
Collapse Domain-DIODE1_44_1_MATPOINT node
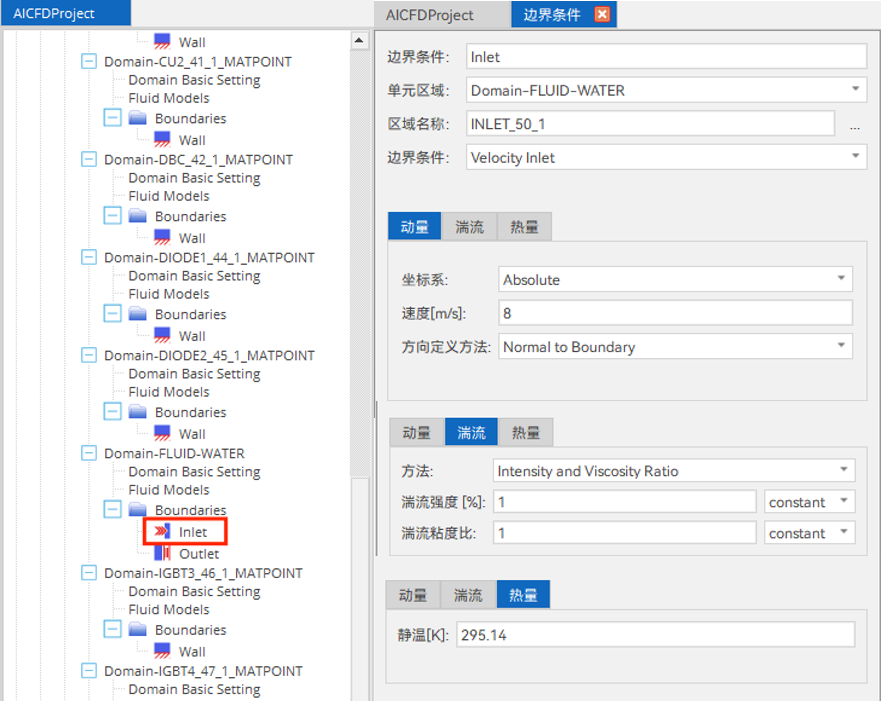click(89, 257)
